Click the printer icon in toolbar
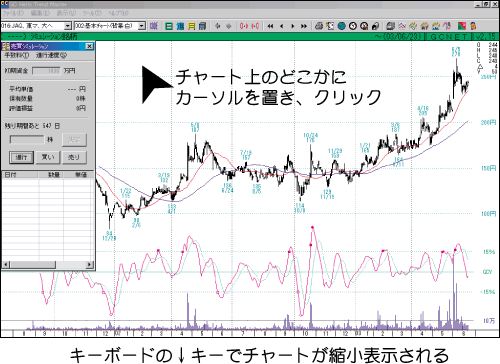This screenshot has height=364, width=500. tap(319, 26)
